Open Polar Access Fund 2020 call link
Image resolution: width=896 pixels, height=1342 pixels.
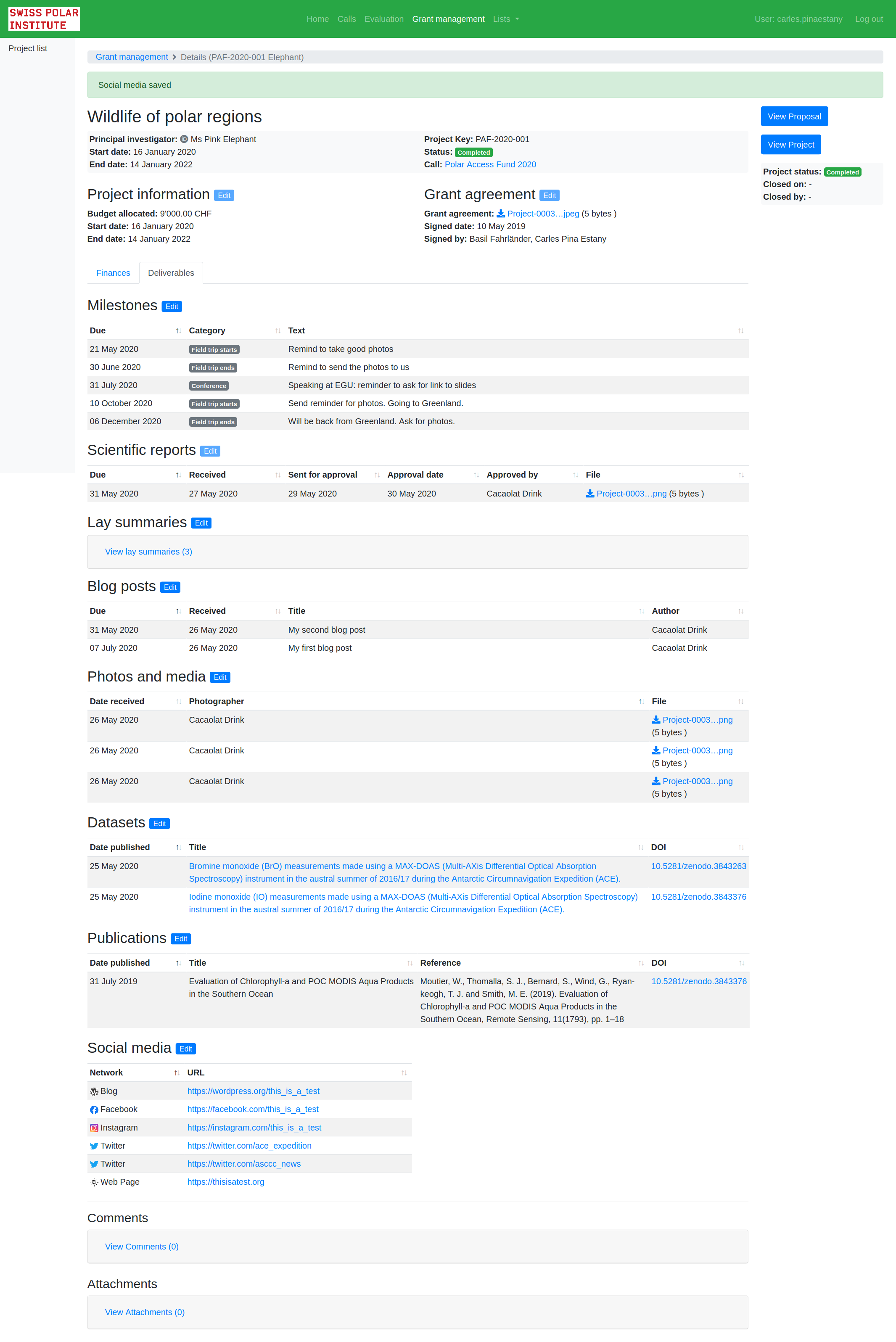click(x=490, y=164)
